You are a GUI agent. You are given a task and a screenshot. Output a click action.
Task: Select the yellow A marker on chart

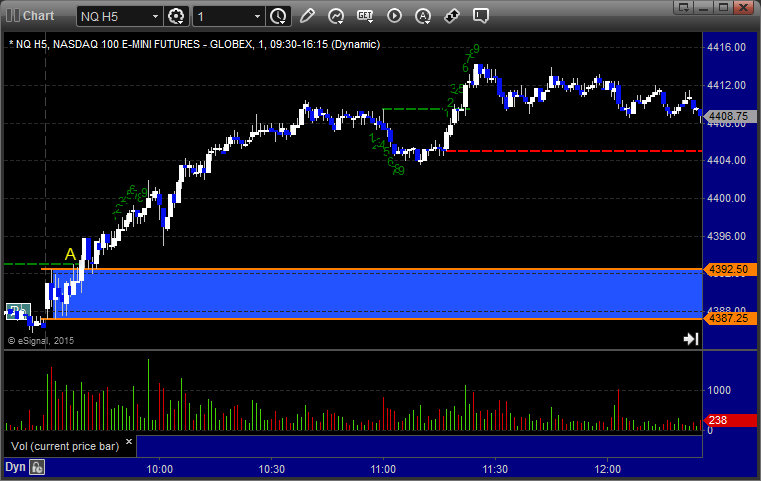click(x=70, y=254)
